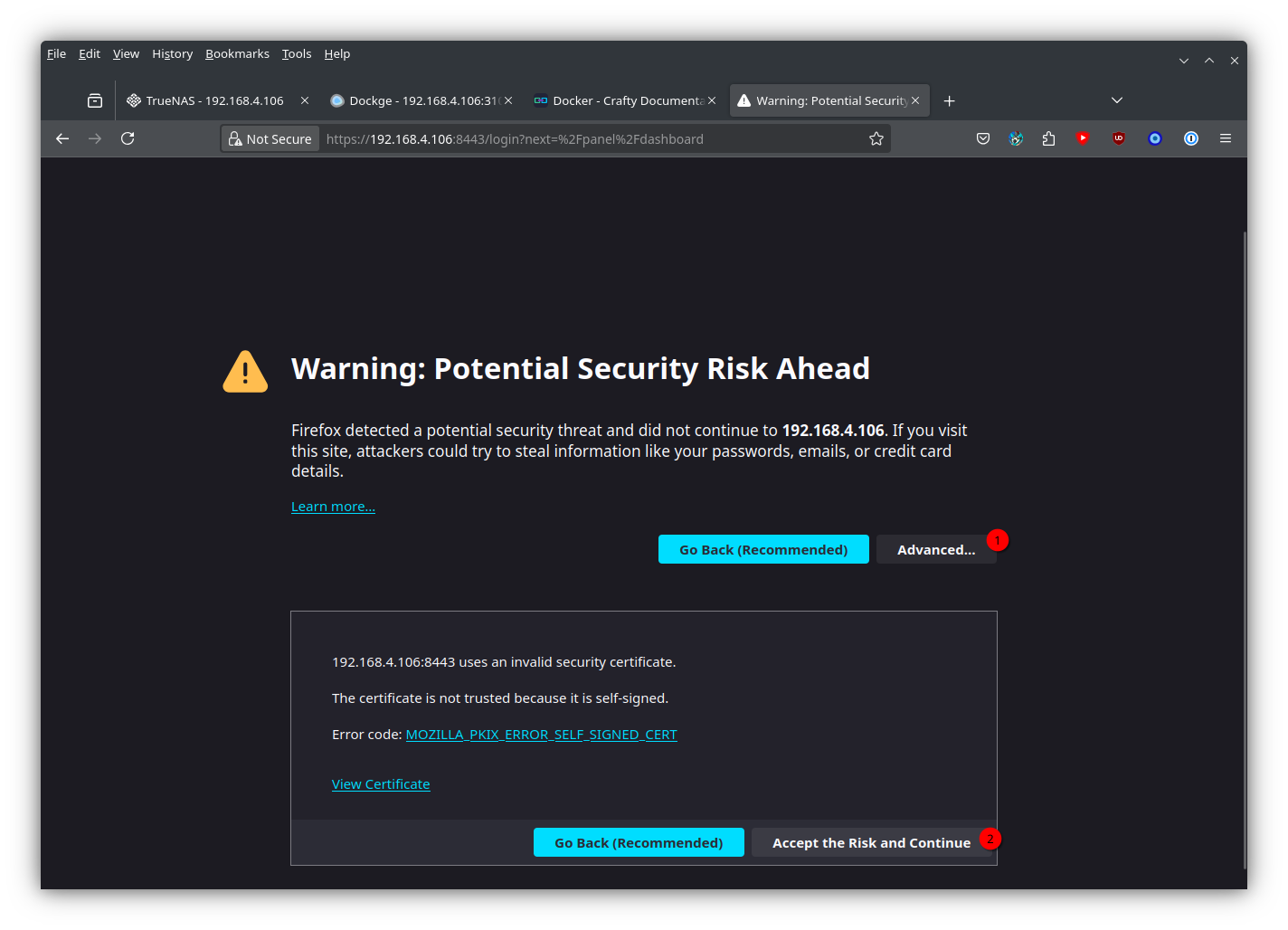Open the 1Password extension
The image size is (1288, 930).
pyautogui.click(x=1191, y=138)
